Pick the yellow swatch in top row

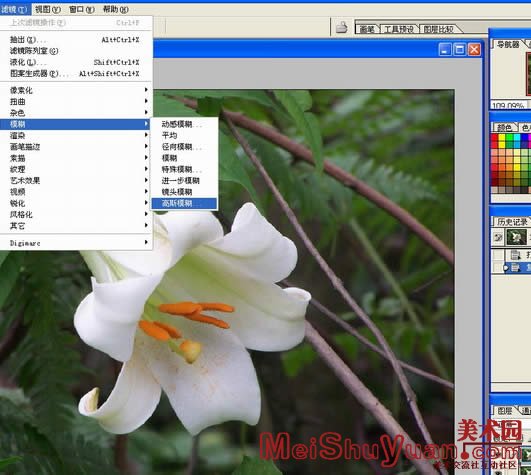point(502,137)
